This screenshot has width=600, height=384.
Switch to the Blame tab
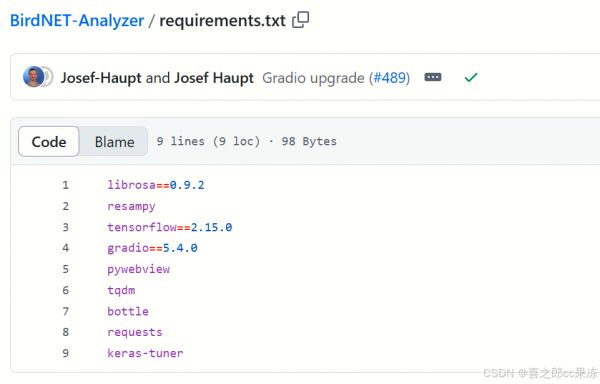[114, 142]
